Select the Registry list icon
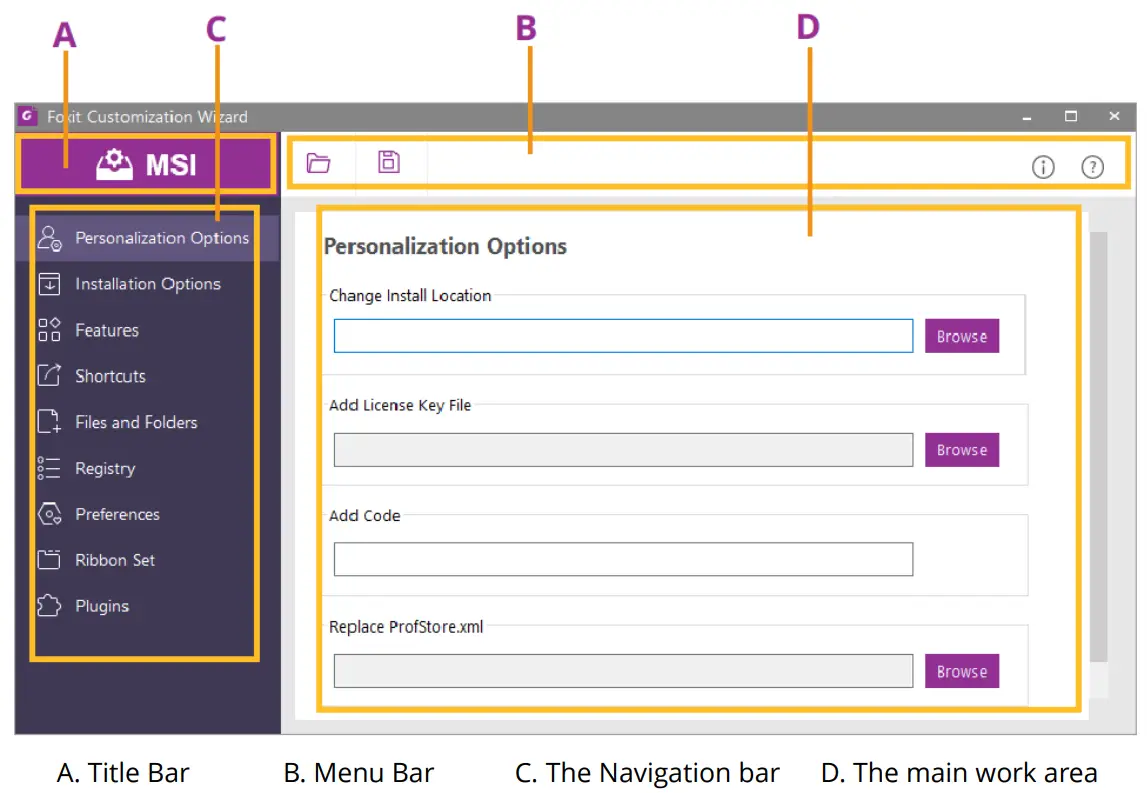This screenshot has width=1147, height=793. [49, 468]
